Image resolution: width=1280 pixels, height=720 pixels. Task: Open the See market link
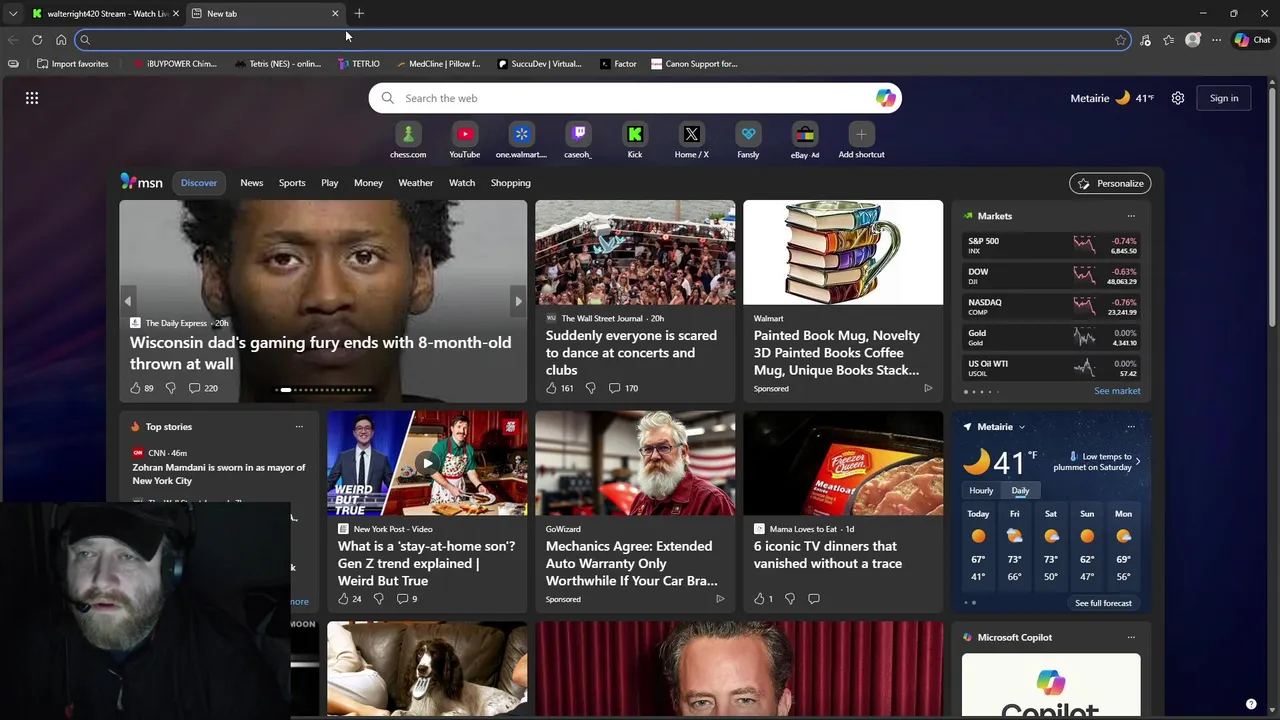coord(1117,391)
